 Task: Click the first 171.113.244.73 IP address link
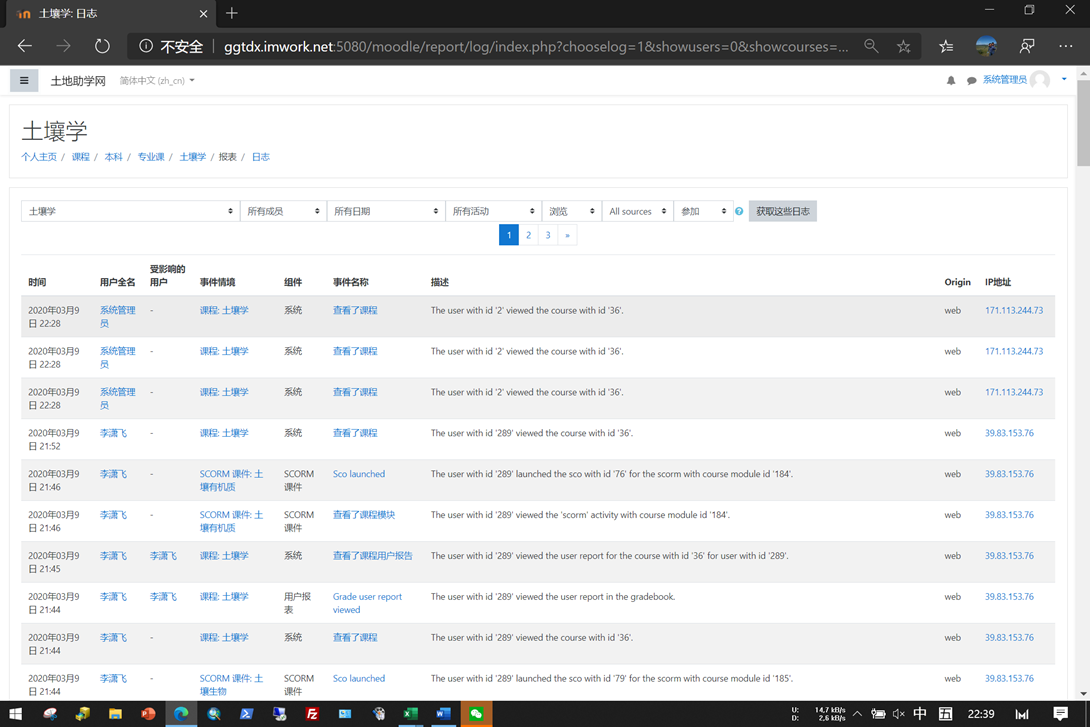(1013, 311)
